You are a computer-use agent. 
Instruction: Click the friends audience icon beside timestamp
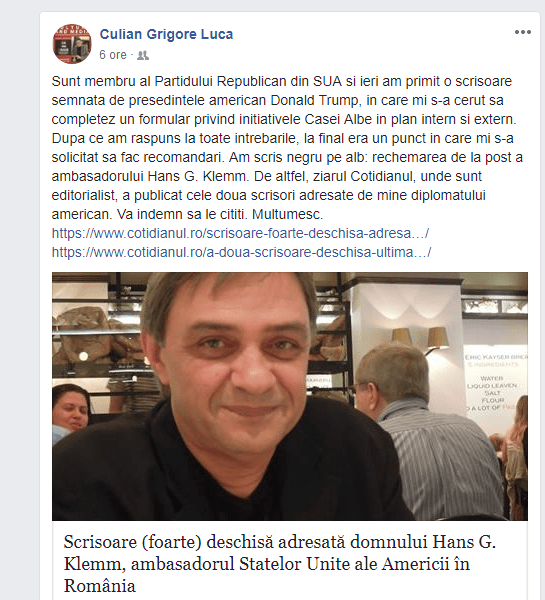[x=143, y=55]
